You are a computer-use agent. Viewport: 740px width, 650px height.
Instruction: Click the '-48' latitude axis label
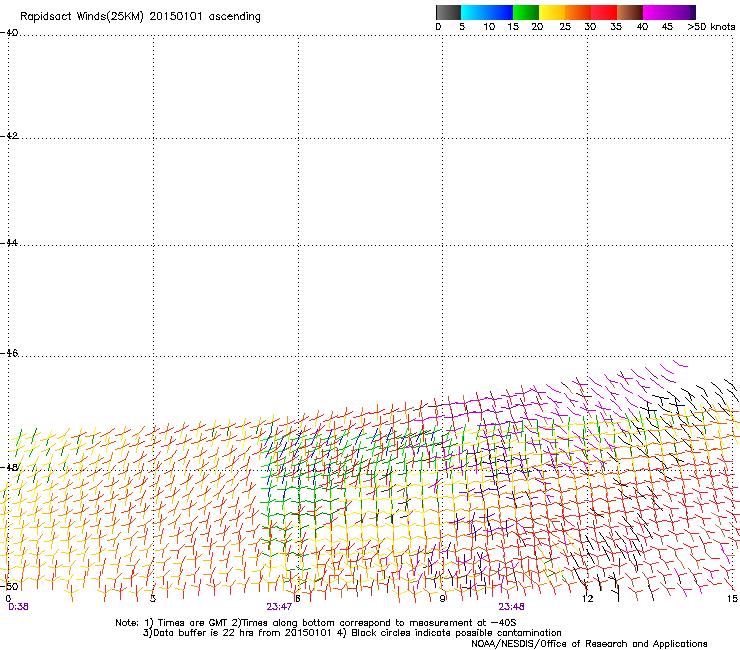pos(9,467)
